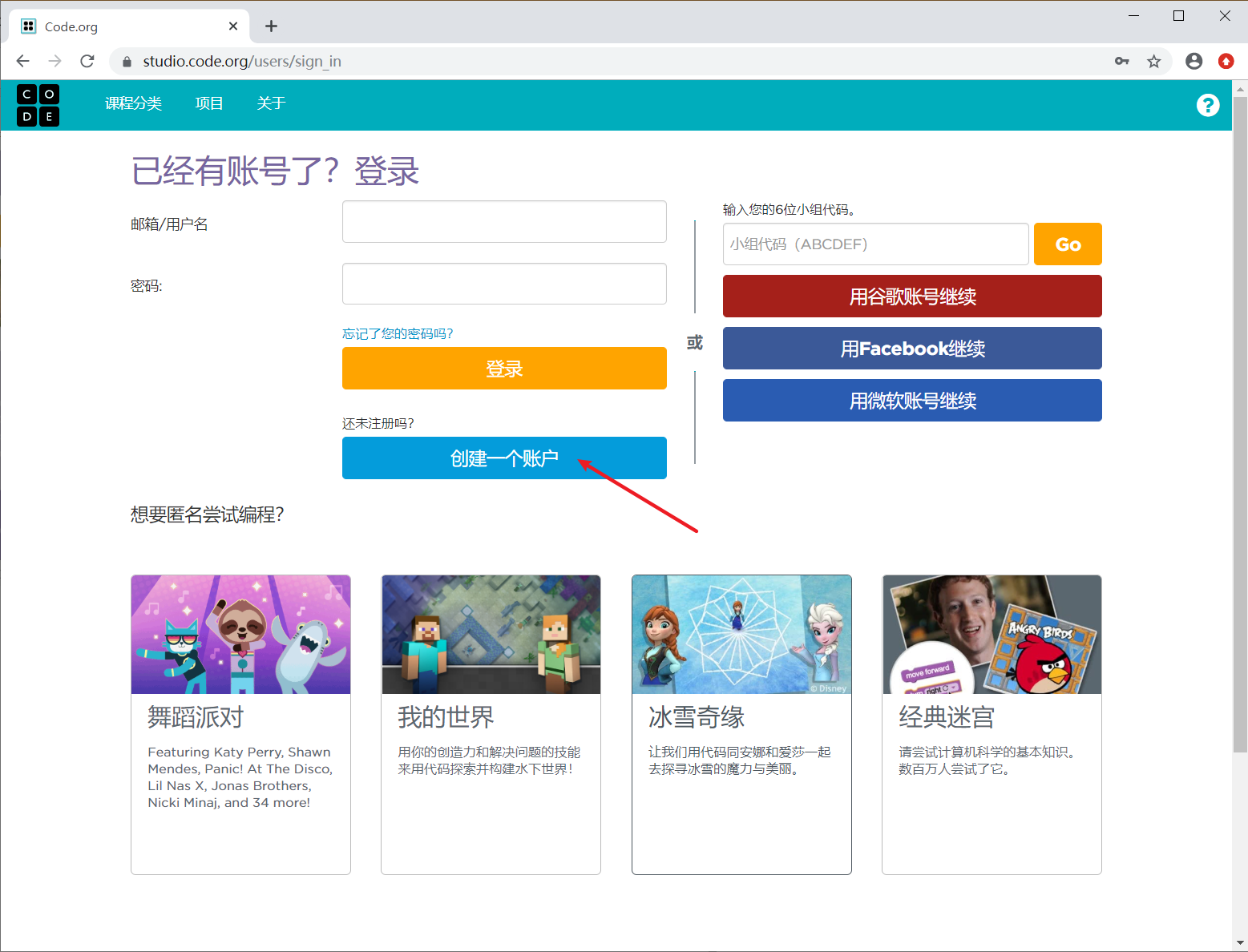Screen dimensions: 1248x952
Task: Click the 我的世界 card title
Action: click(446, 717)
